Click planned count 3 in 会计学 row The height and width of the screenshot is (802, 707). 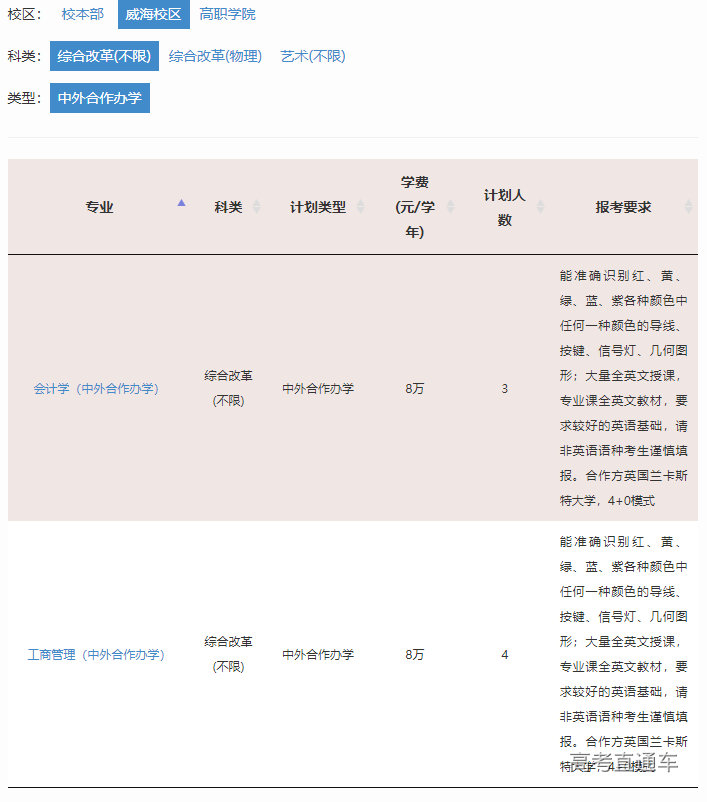[504, 389]
